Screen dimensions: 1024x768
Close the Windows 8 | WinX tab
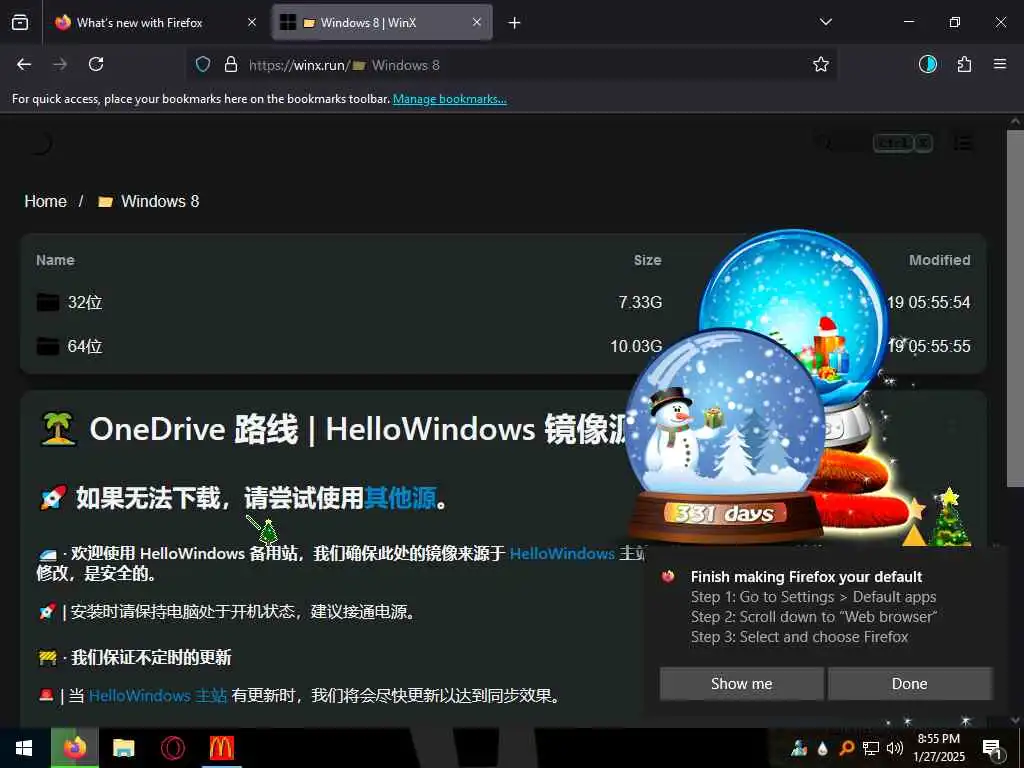[477, 22]
